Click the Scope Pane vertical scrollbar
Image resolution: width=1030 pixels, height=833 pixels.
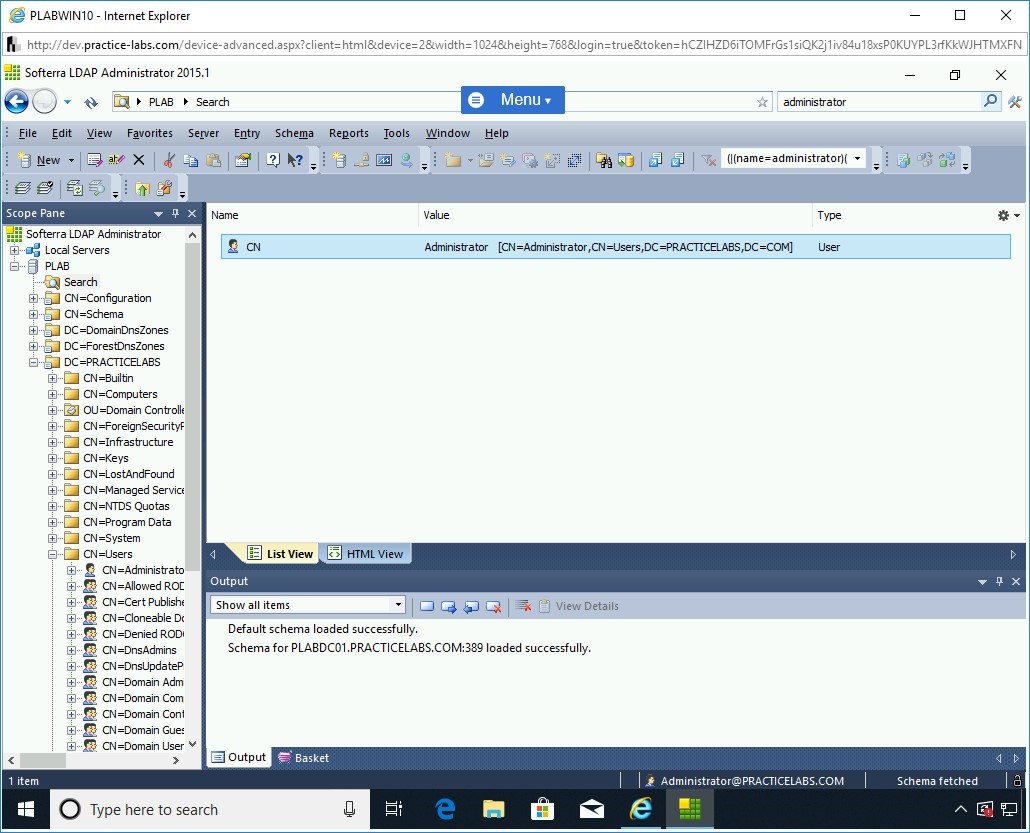[x=193, y=400]
